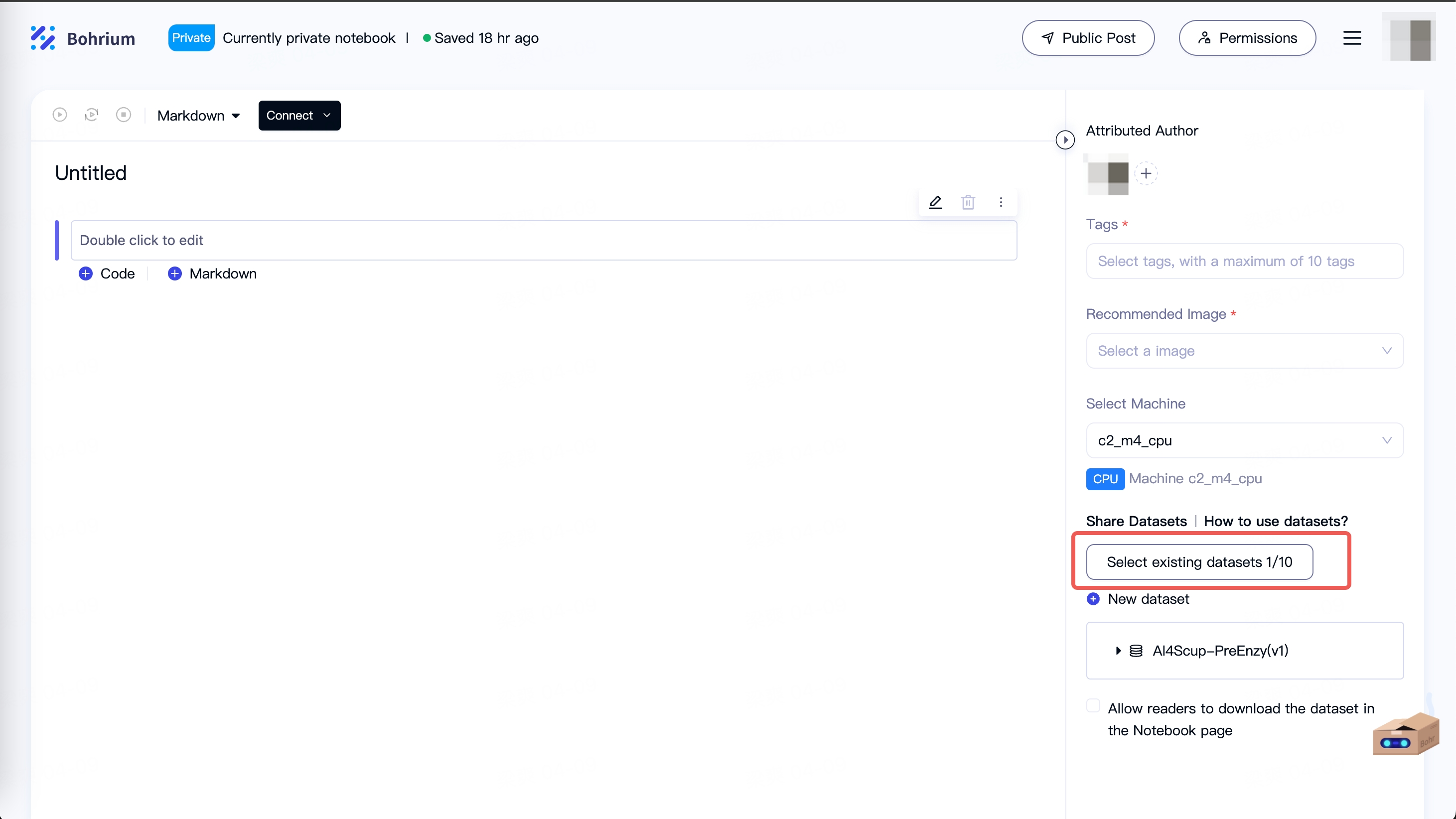Image resolution: width=1456 pixels, height=819 pixels.
Task: Open the Recommended Image dropdown
Action: [x=1245, y=351]
